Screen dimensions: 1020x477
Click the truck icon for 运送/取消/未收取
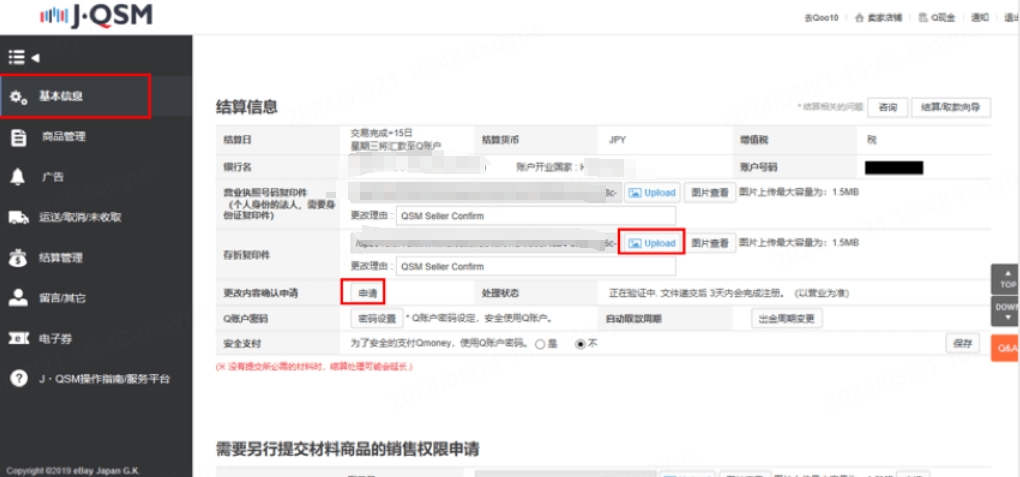click(x=18, y=217)
